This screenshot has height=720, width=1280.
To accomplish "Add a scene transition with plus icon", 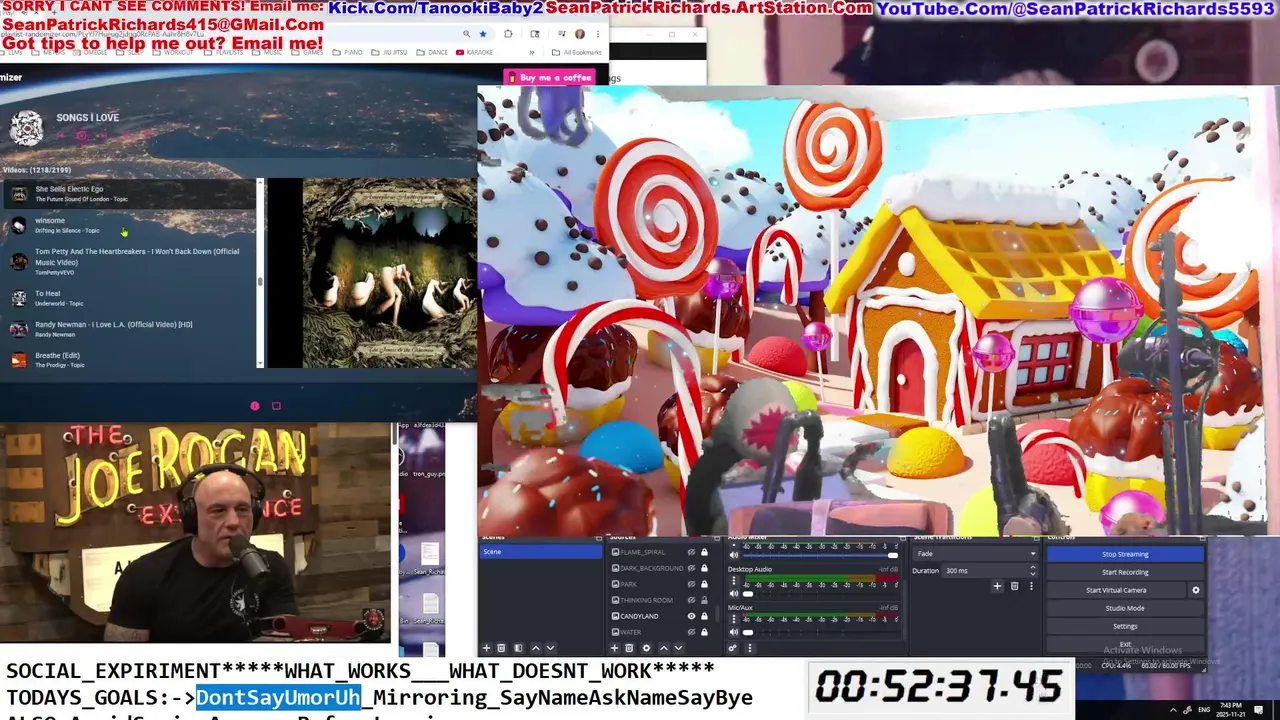I will (x=997, y=586).
